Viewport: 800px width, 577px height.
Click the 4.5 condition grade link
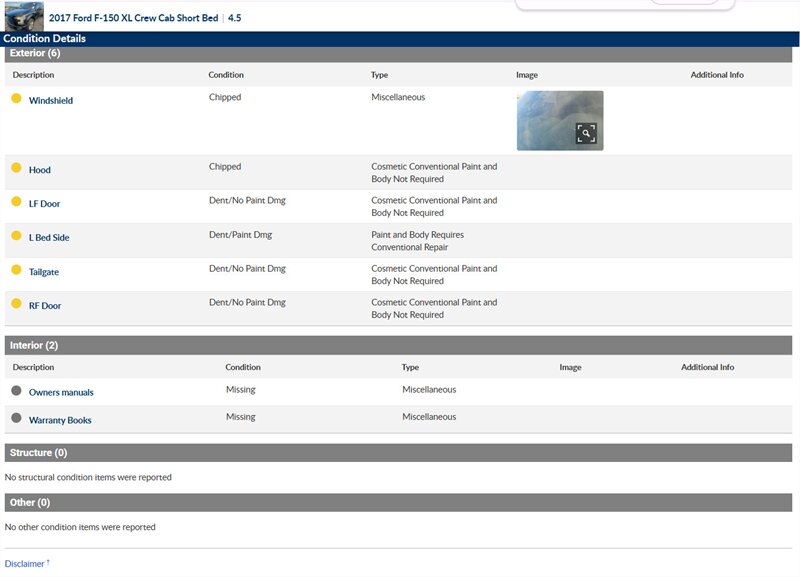[x=235, y=18]
